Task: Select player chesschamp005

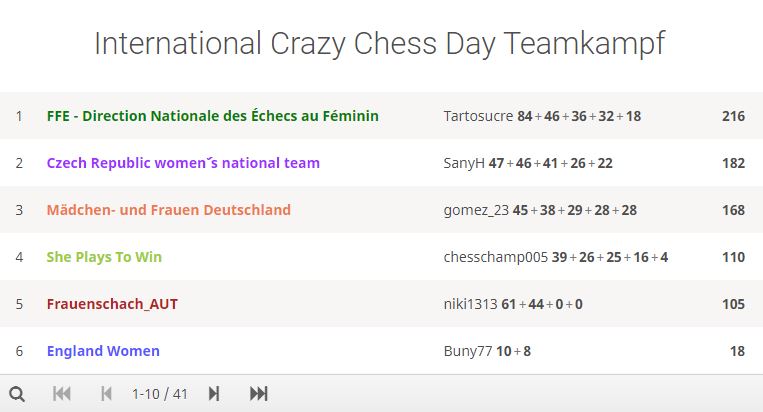Action: coord(495,257)
